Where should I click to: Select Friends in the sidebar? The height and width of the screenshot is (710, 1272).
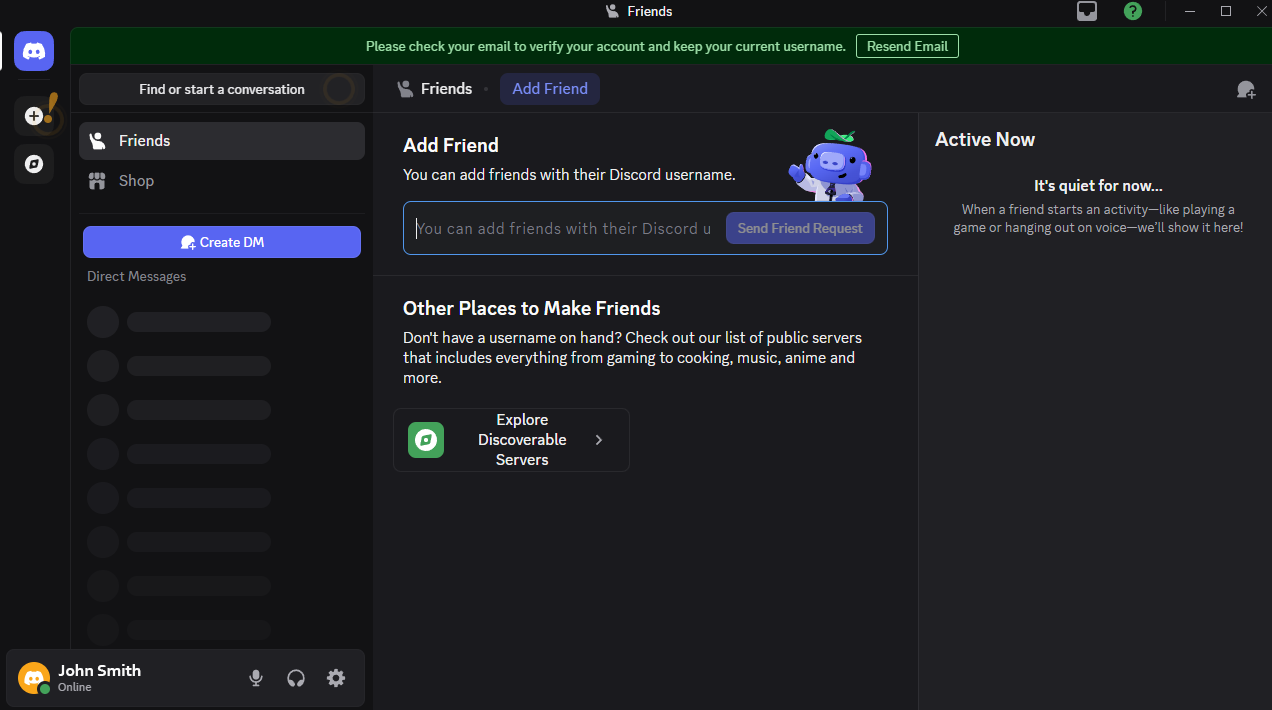[222, 141]
